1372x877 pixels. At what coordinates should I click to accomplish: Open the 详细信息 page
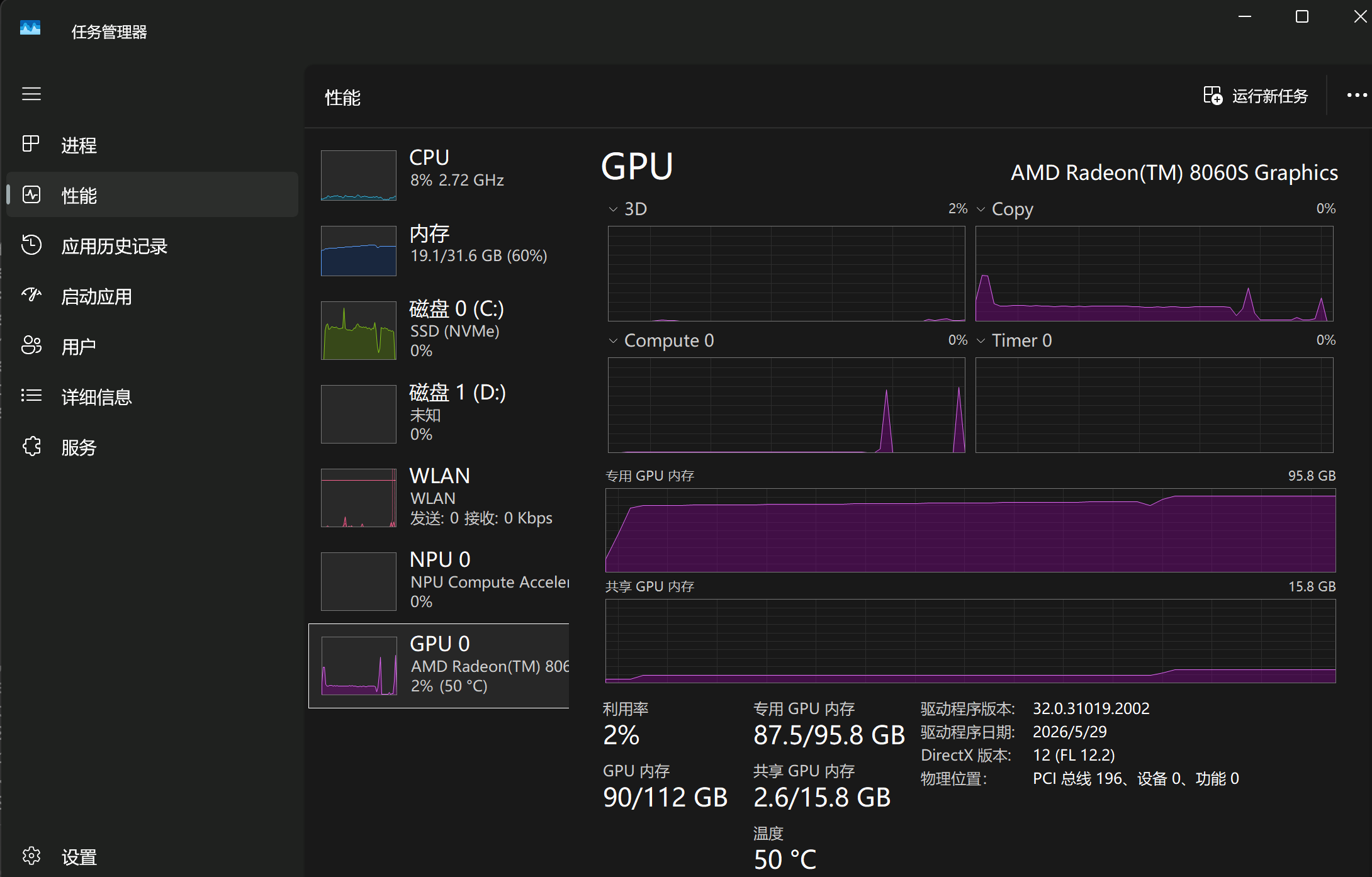coord(152,396)
